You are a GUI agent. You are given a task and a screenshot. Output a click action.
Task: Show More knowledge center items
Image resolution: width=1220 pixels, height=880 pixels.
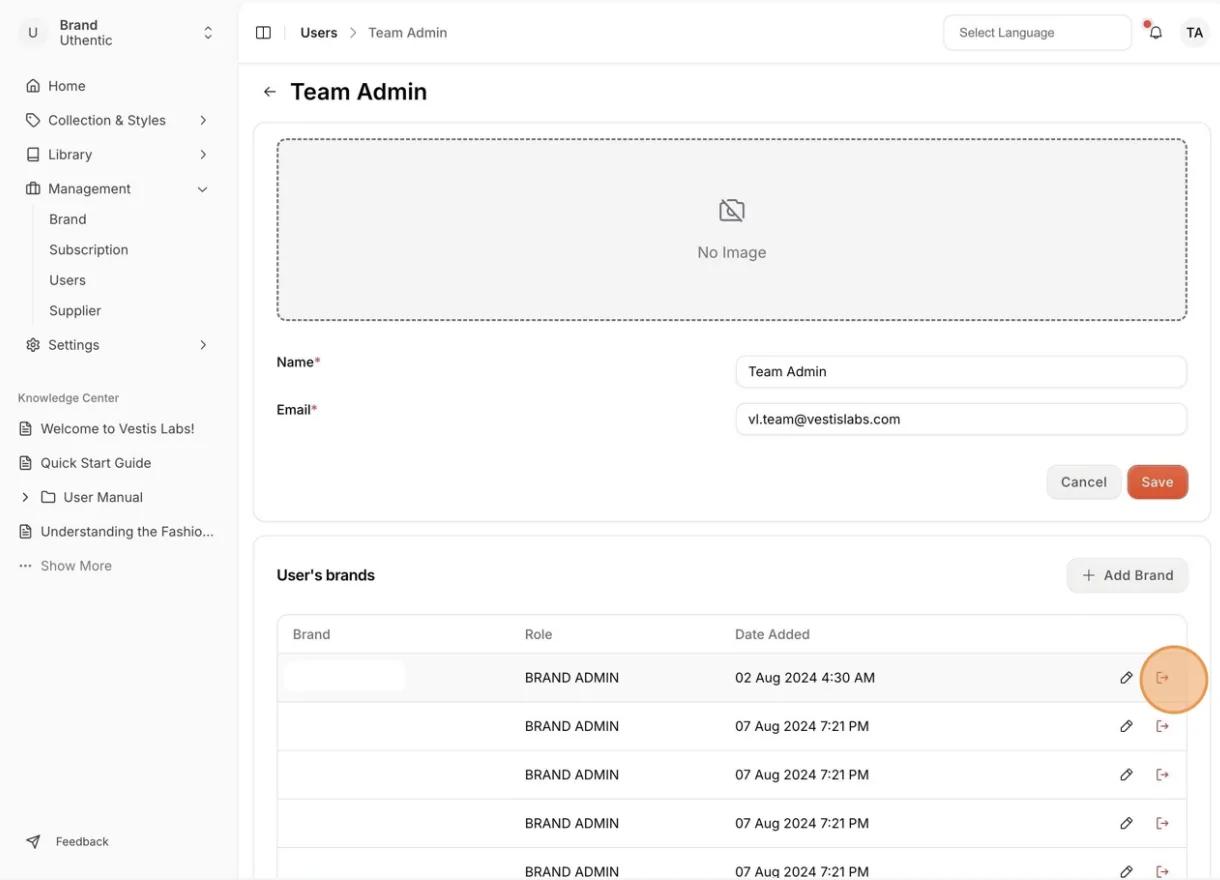coord(76,566)
